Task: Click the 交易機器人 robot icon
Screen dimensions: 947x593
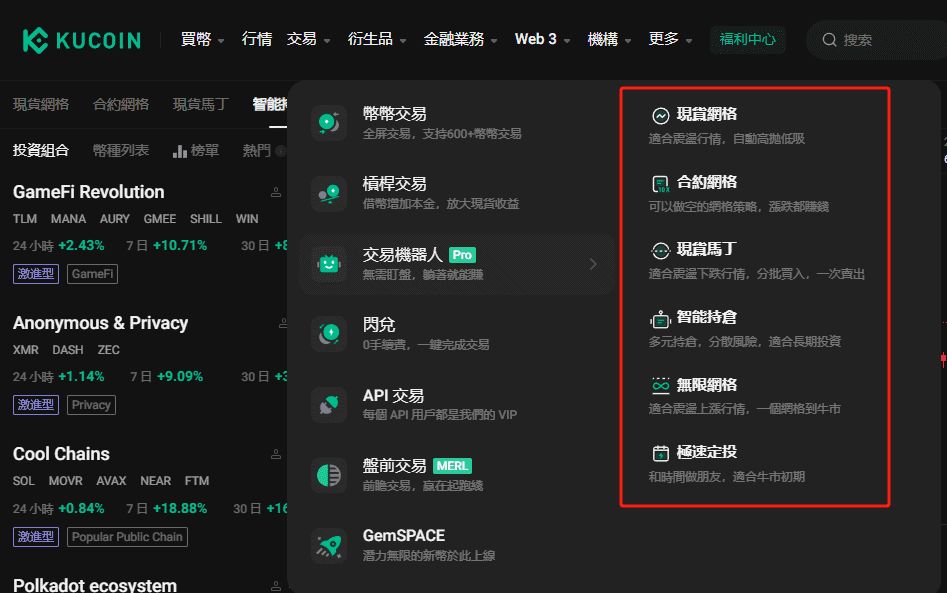Action: (x=329, y=264)
